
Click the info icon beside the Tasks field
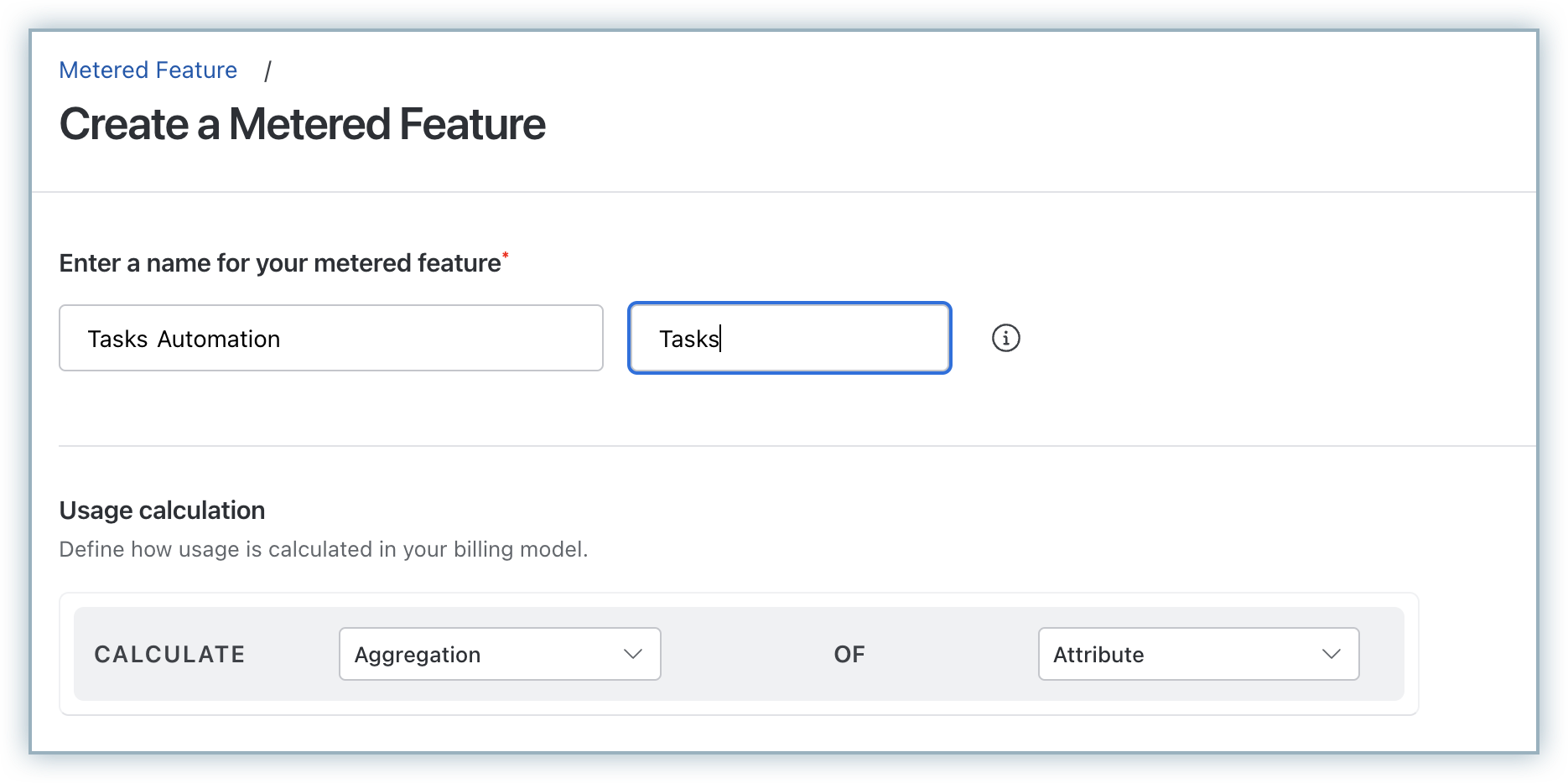(x=1005, y=338)
